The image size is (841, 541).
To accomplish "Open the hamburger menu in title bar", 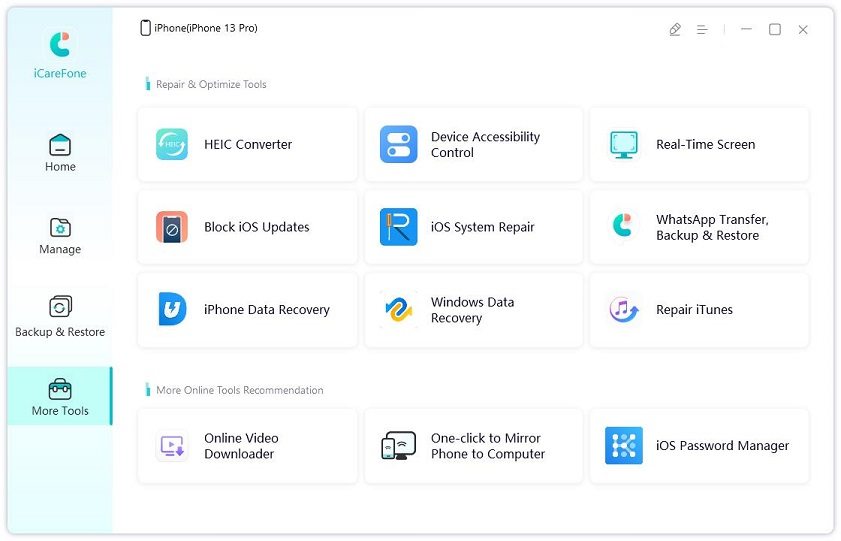I will click(702, 29).
